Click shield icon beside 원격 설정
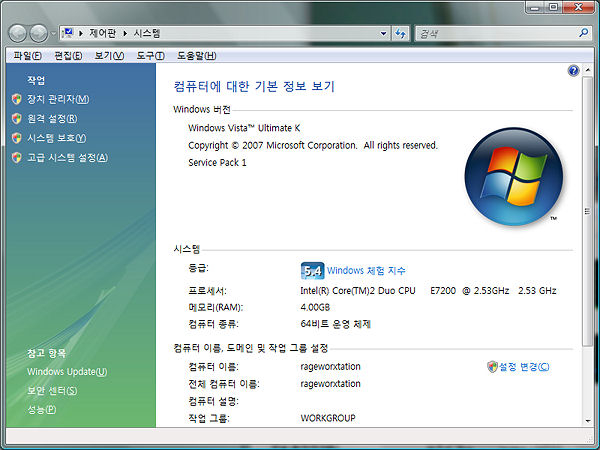The width and height of the screenshot is (600, 450). point(16,119)
